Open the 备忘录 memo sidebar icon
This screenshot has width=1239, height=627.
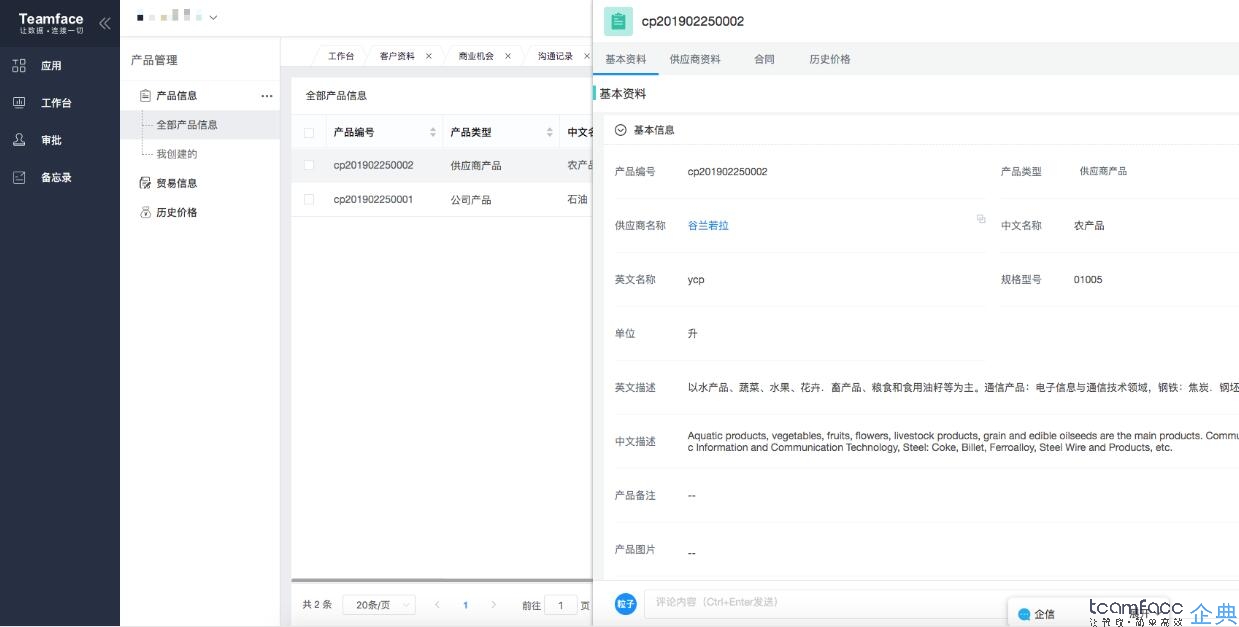(19, 177)
